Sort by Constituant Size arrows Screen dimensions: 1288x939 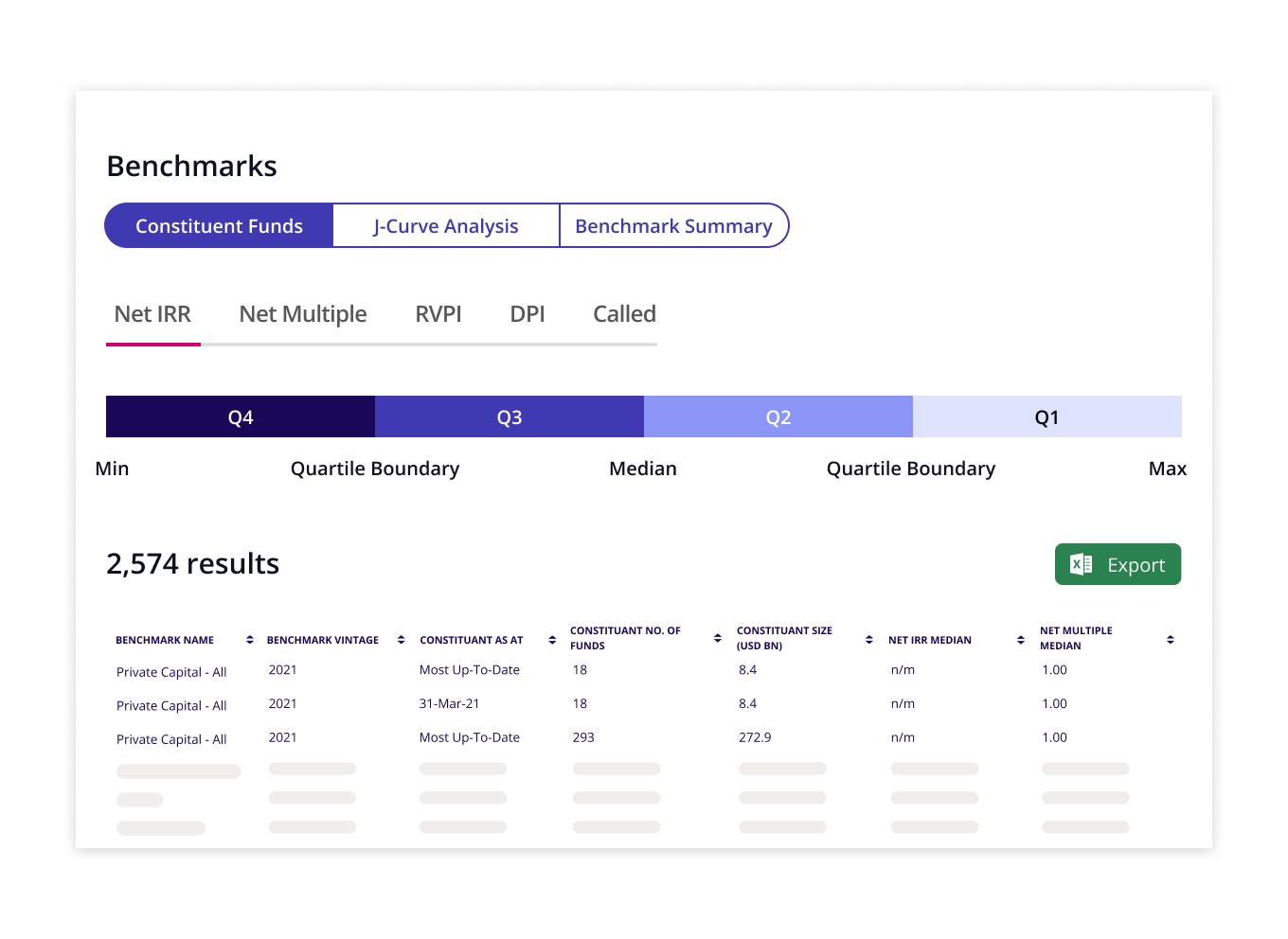pyautogui.click(x=869, y=640)
